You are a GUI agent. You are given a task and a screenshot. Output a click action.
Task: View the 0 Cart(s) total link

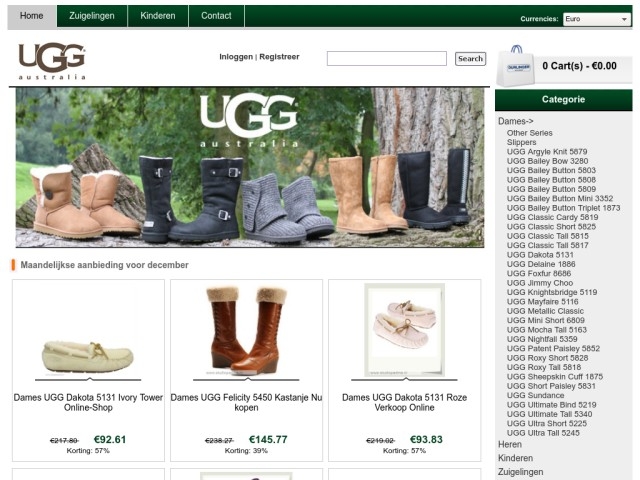[x=579, y=66]
